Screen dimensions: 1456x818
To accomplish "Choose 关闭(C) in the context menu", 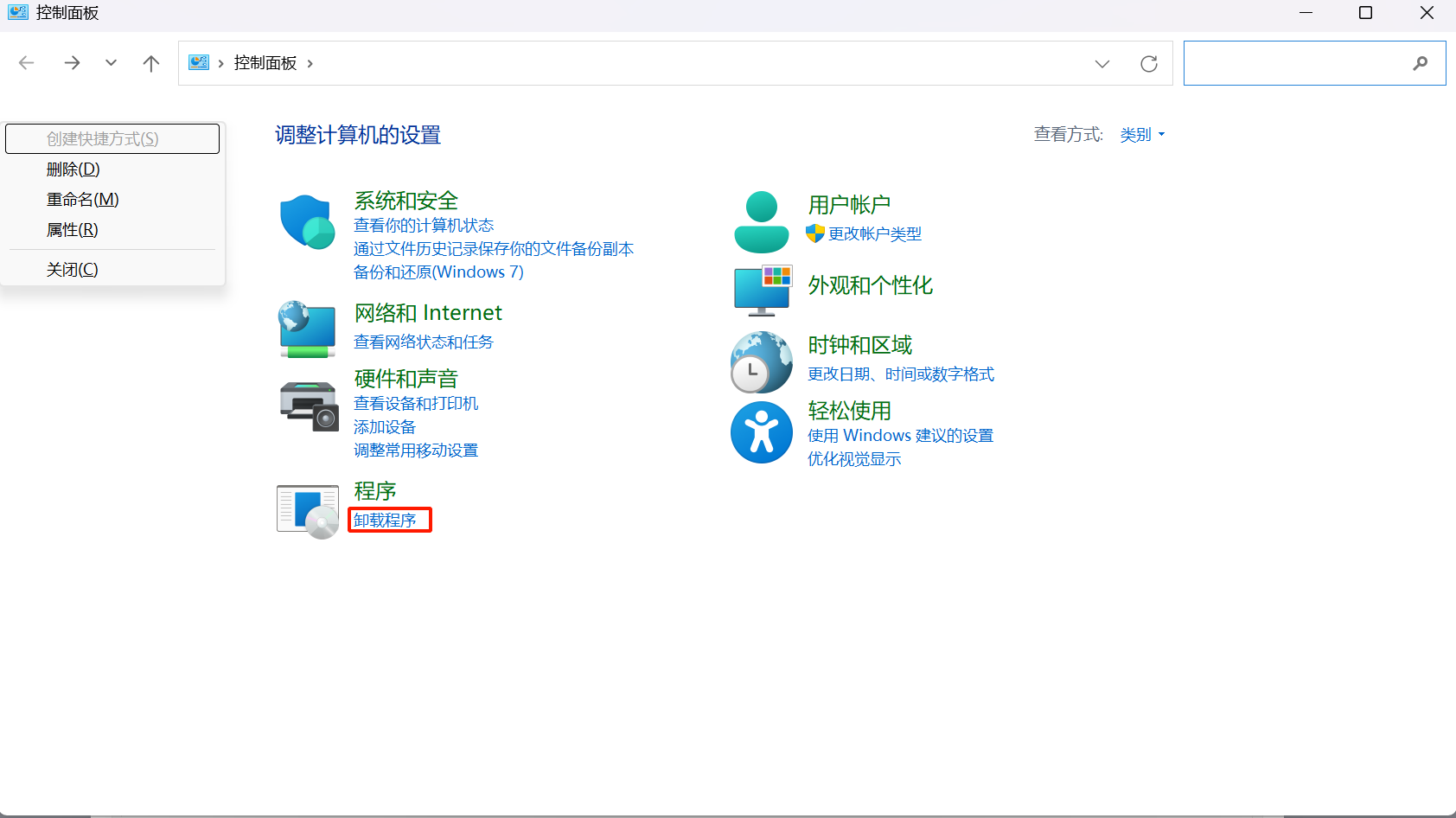I will (73, 270).
